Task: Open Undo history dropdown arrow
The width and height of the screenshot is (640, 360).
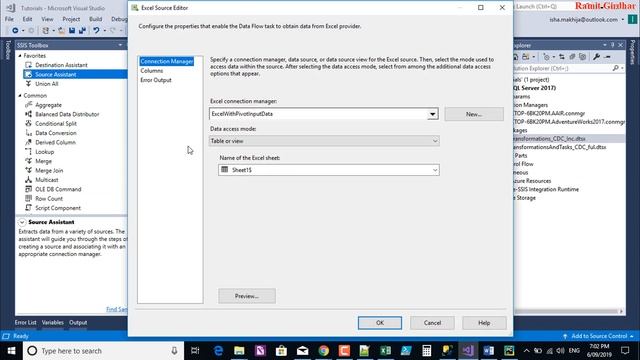Action: (104, 31)
